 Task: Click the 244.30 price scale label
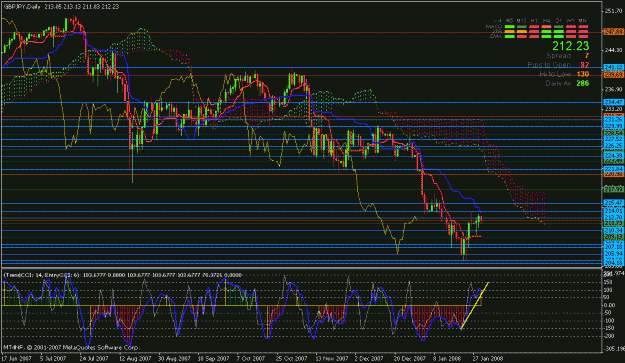pyautogui.click(x=613, y=50)
